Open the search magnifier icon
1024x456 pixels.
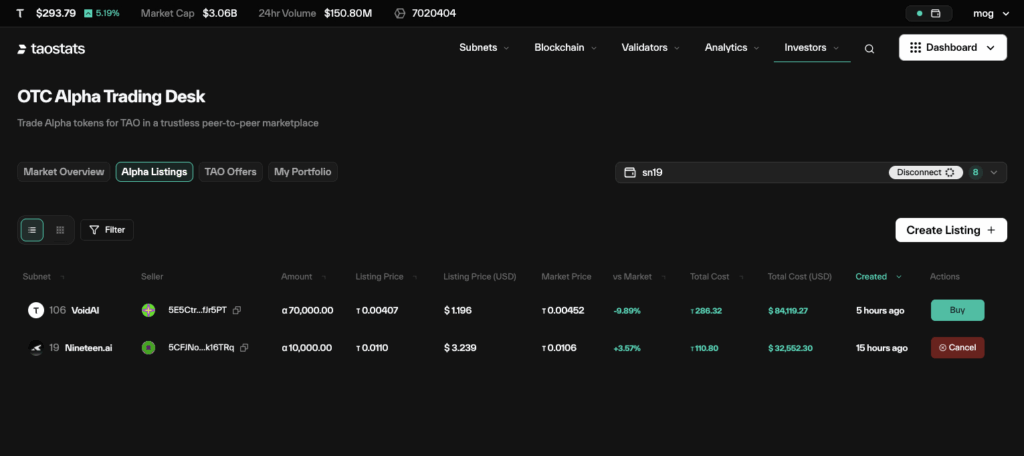869,48
